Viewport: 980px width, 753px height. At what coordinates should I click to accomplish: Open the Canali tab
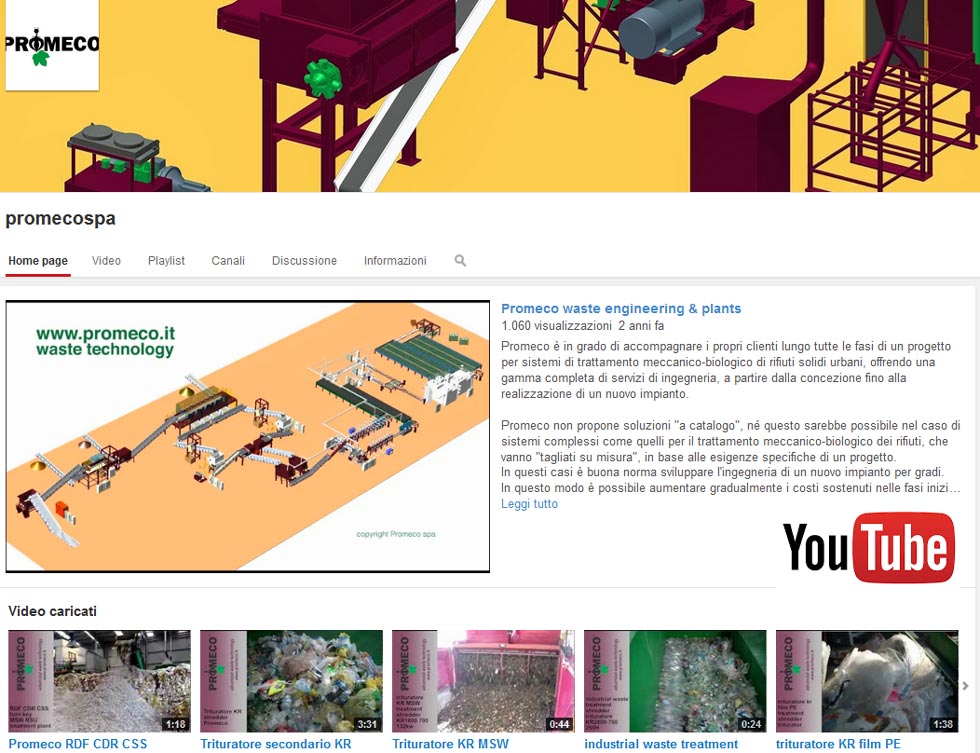coord(228,260)
